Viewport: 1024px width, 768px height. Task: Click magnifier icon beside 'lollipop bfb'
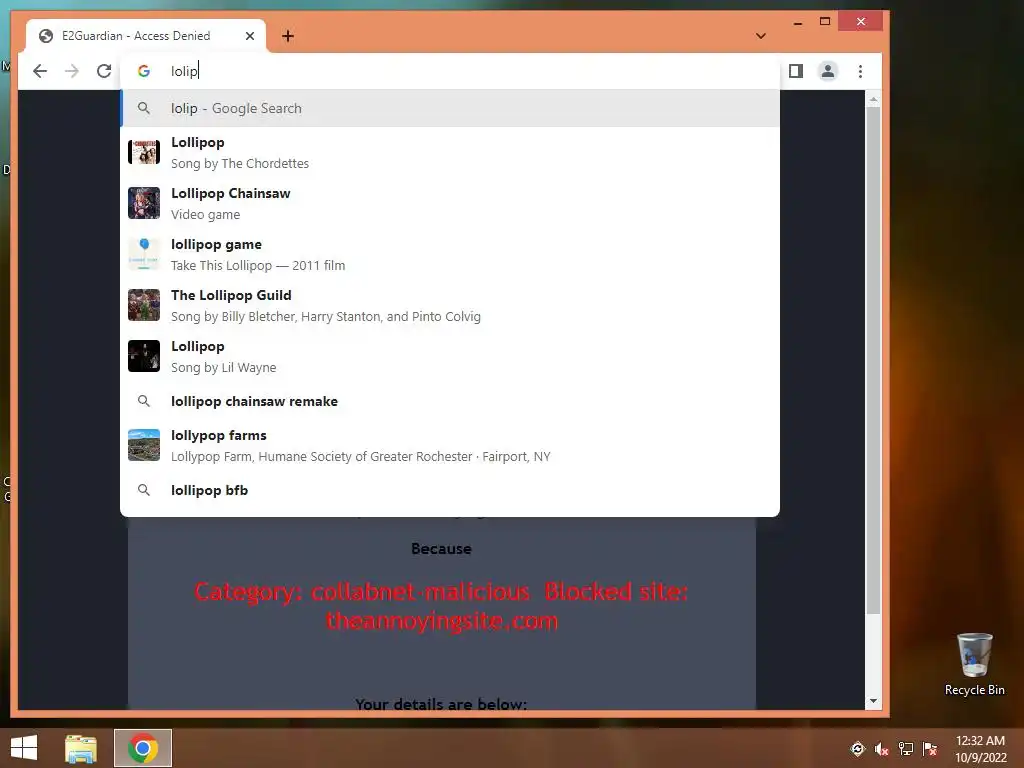(144, 490)
